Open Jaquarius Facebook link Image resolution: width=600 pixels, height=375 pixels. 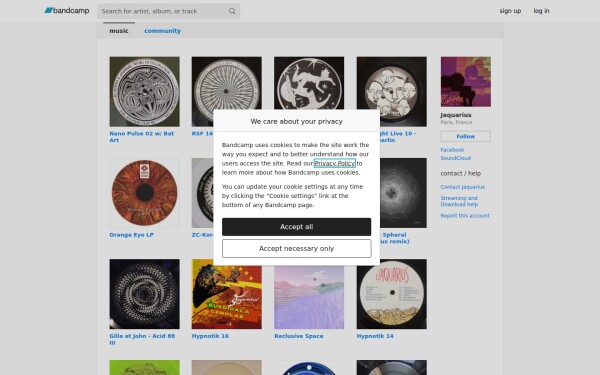(x=452, y=150)
